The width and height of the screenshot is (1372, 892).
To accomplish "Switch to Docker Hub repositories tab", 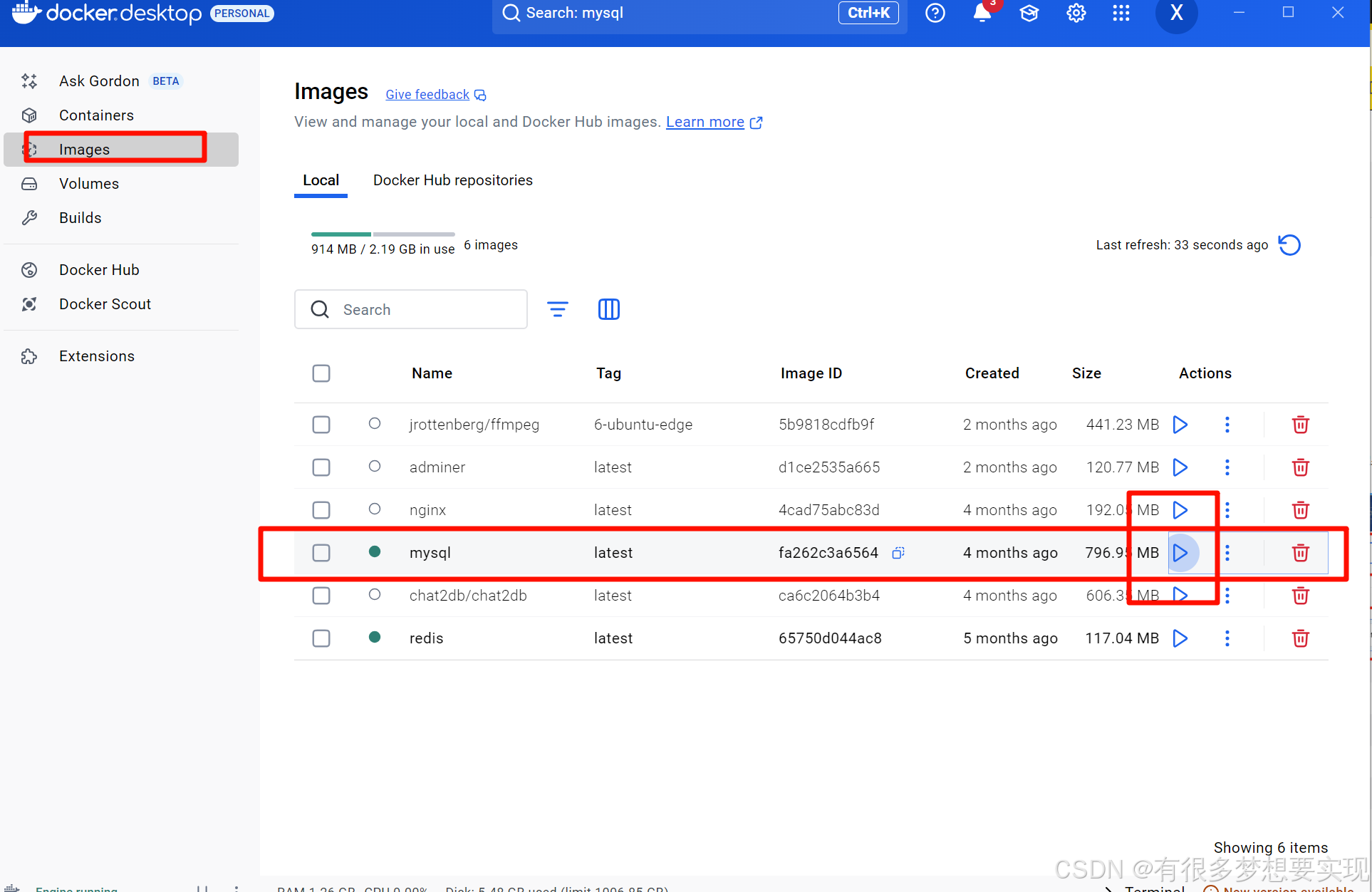I will 452,180.
